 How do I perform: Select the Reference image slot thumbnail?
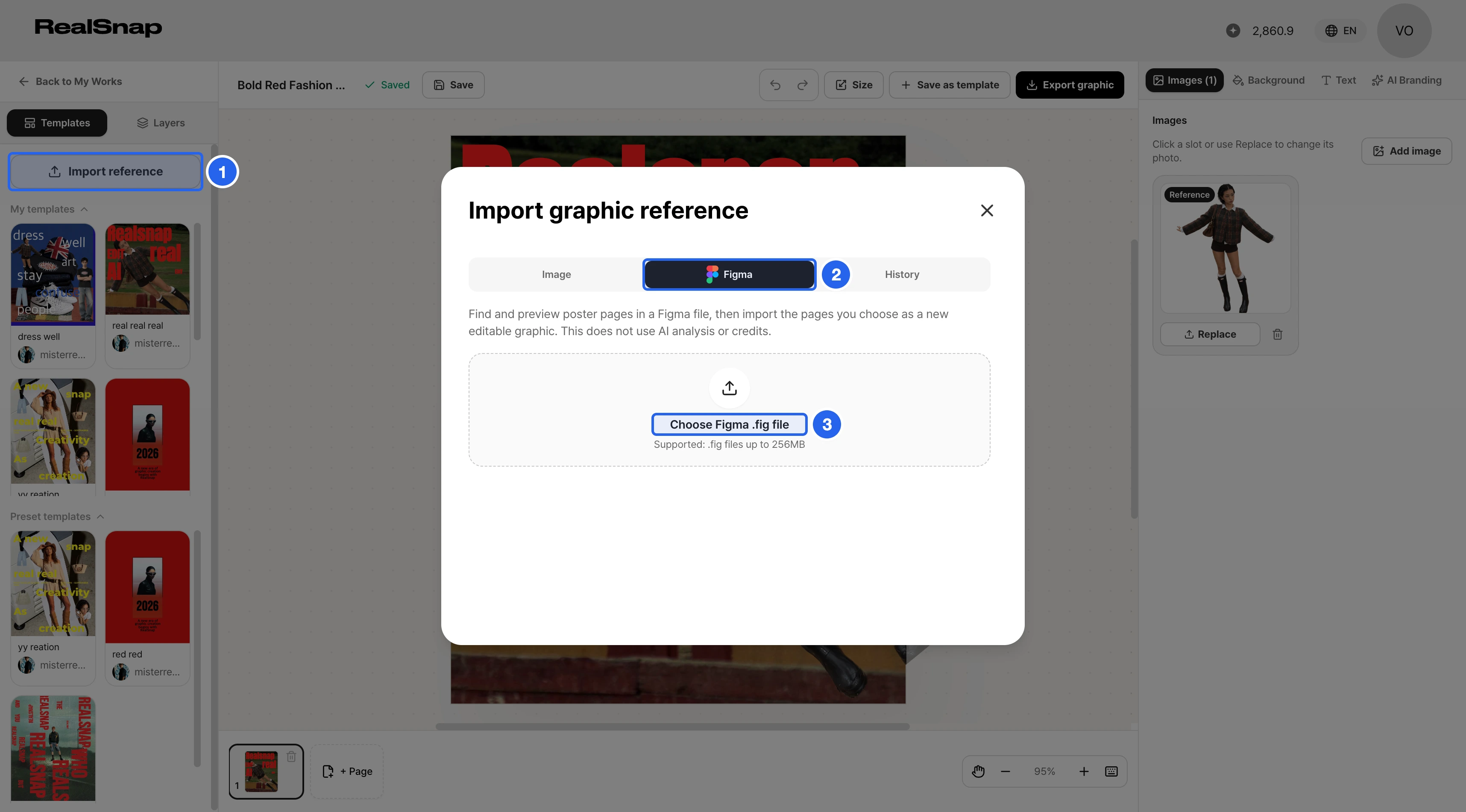(x=1225, y=248)
